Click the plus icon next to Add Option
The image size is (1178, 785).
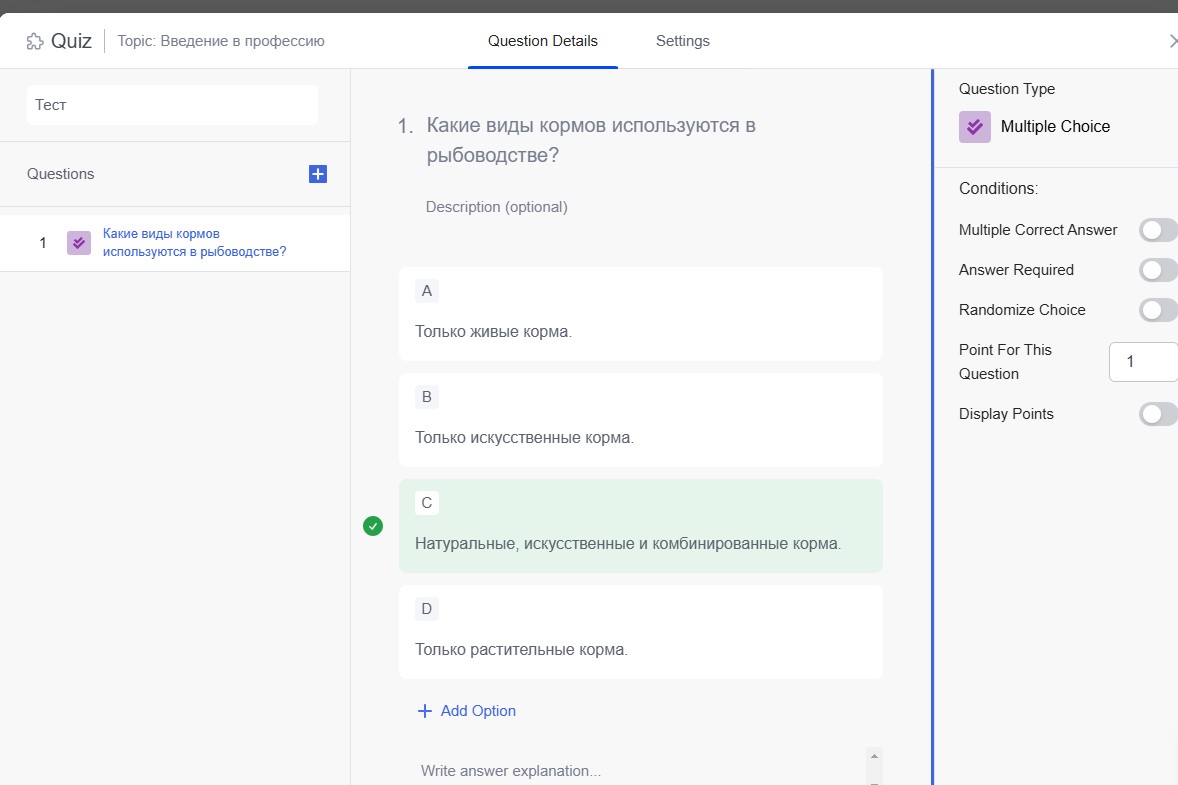click(424, 711)
